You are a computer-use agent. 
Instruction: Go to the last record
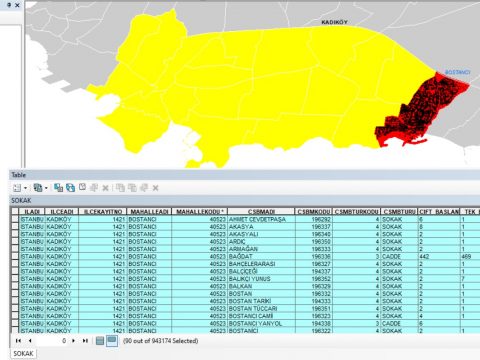tap(85, 341)
